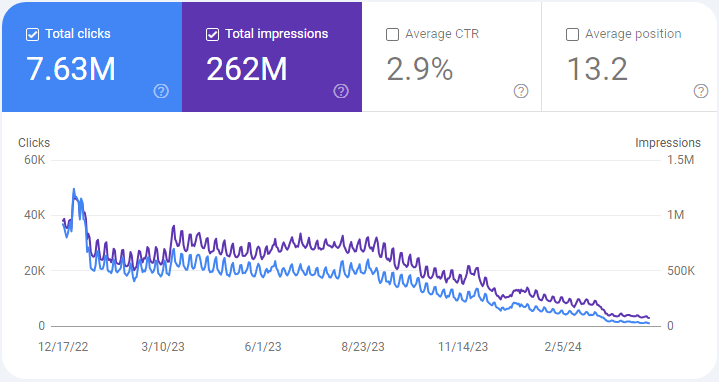Click the 6/1/23 date label
The image size is (719, 382).
coord(263,347)
